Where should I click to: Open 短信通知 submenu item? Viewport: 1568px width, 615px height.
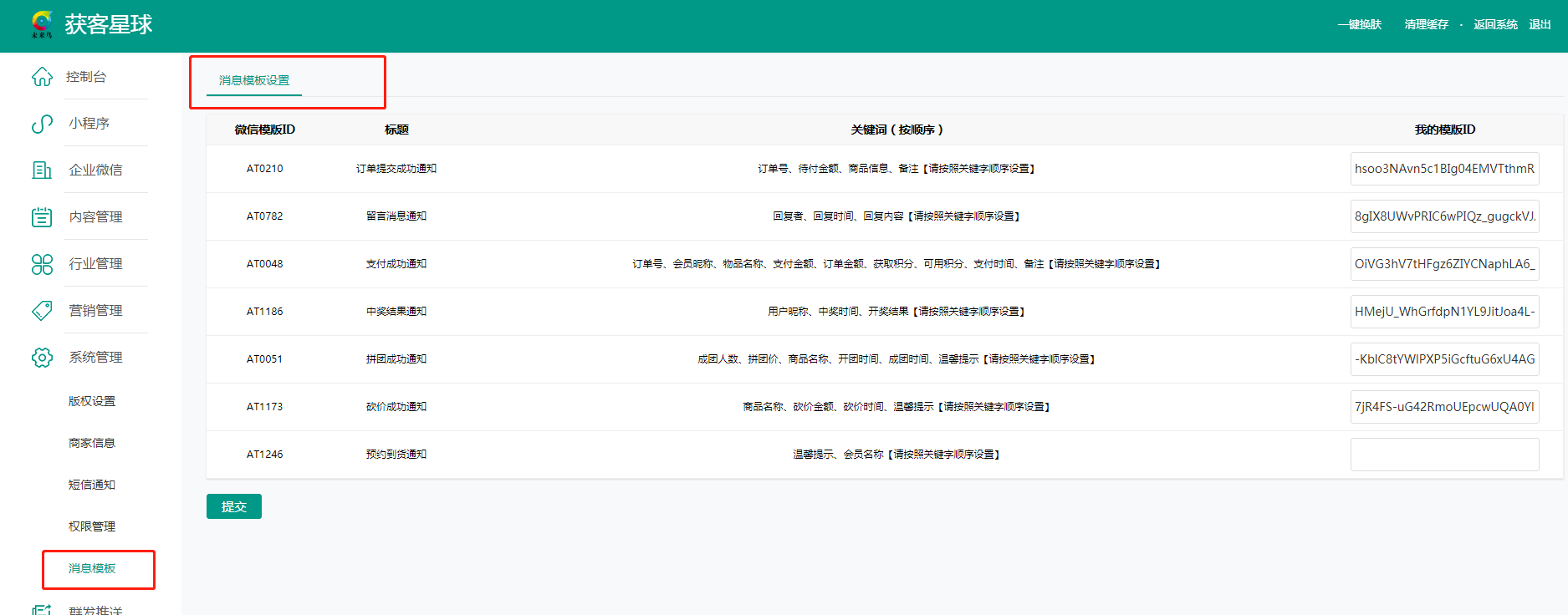[x=92, y=485]
